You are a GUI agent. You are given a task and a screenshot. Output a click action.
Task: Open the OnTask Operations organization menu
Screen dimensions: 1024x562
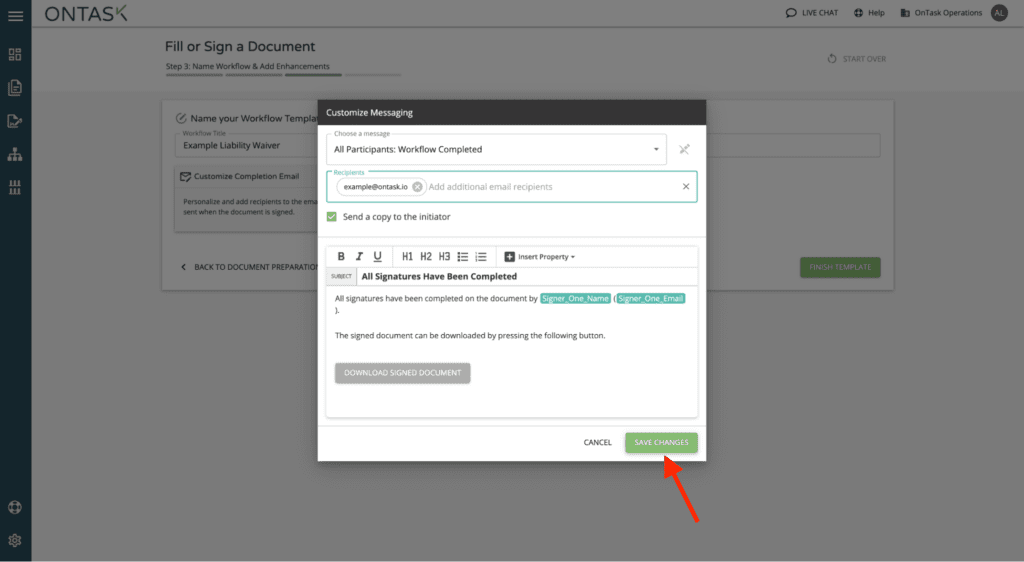[x=941, y=13]
